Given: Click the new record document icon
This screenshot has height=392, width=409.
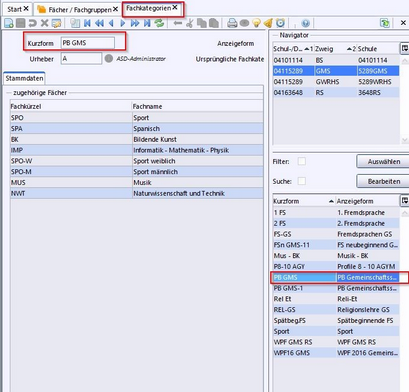Looking at the screenshot, I should click(9, 23).
